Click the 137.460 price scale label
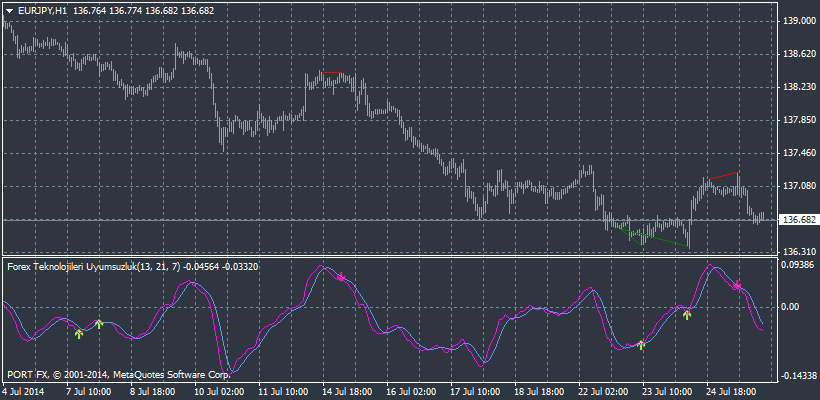The height and width of the screenshot is (400, 820). click(799, 153)
